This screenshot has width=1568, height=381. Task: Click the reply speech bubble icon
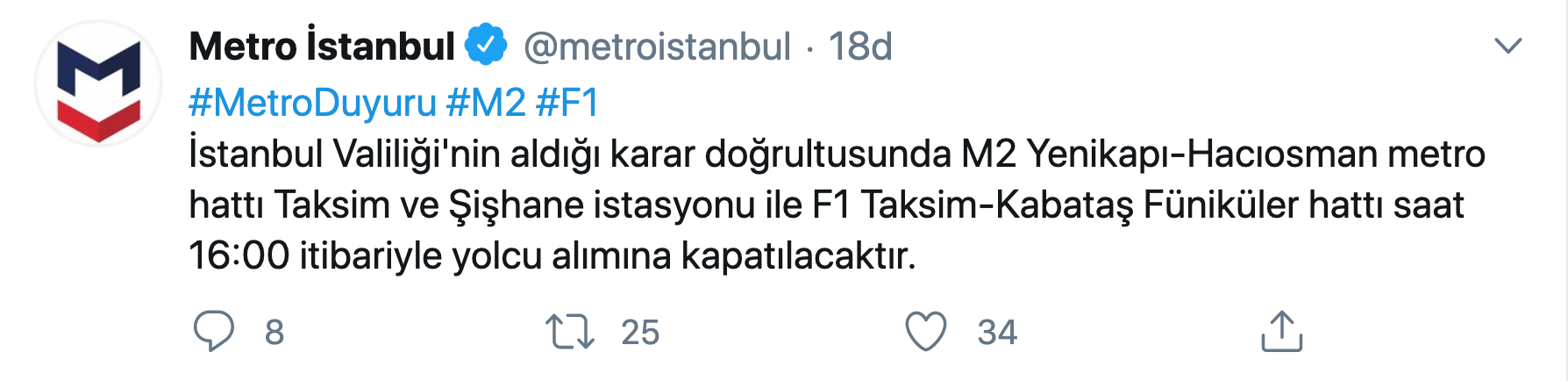point(213,332)
